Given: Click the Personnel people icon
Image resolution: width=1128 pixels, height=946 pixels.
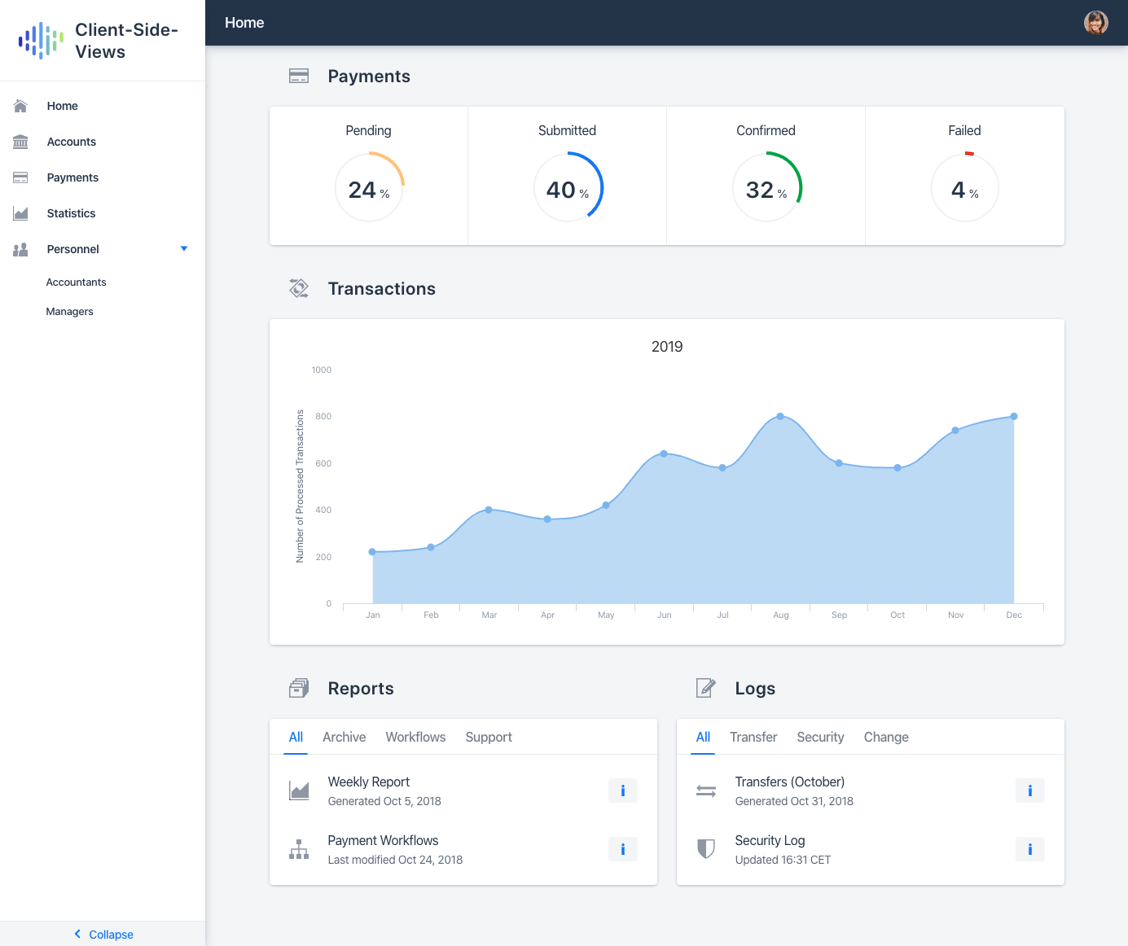Looking at the screenshot, I should point(21,249).
